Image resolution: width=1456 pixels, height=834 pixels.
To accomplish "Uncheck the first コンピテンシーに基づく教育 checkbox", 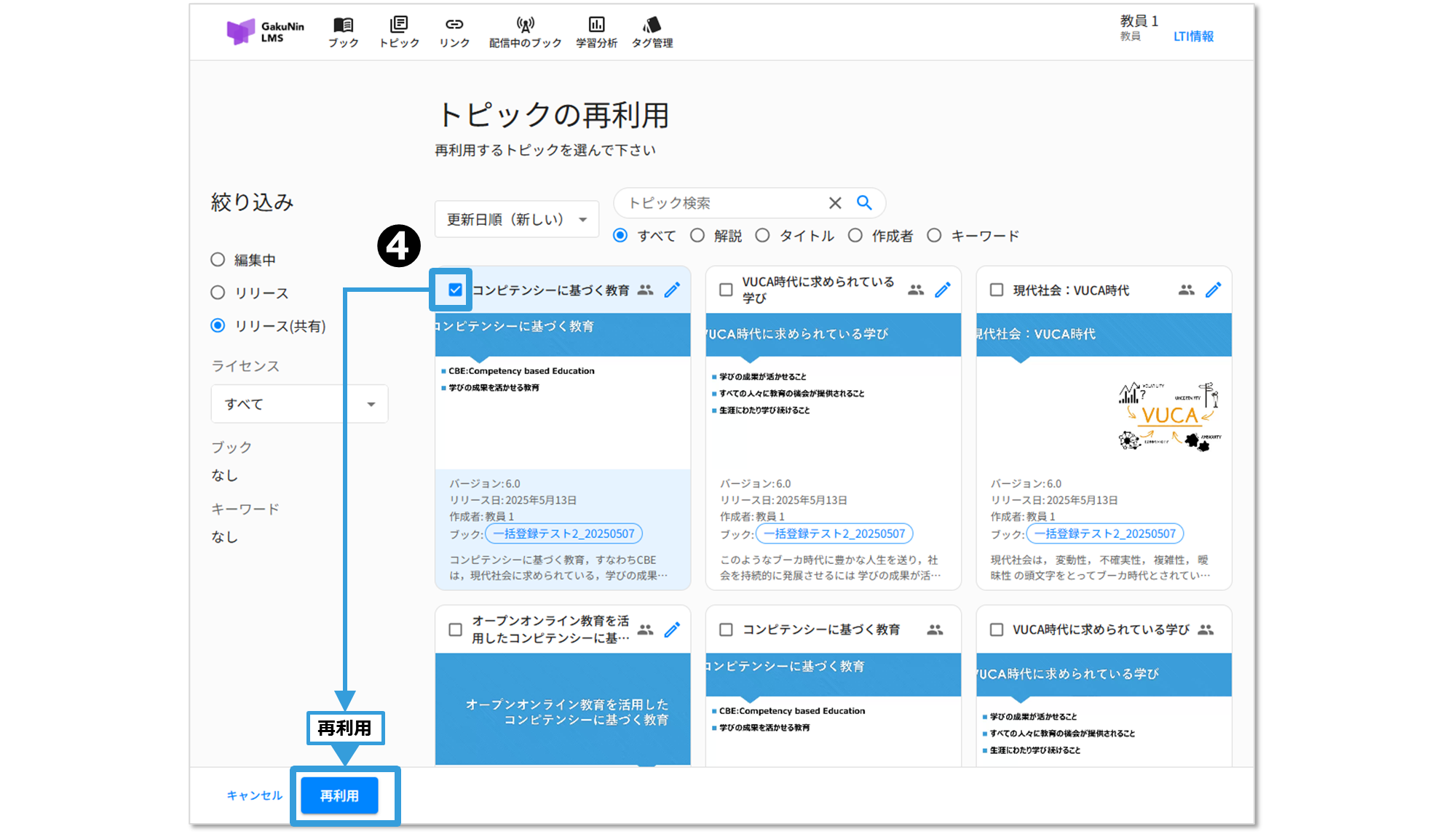I will [x=455, y=290].
